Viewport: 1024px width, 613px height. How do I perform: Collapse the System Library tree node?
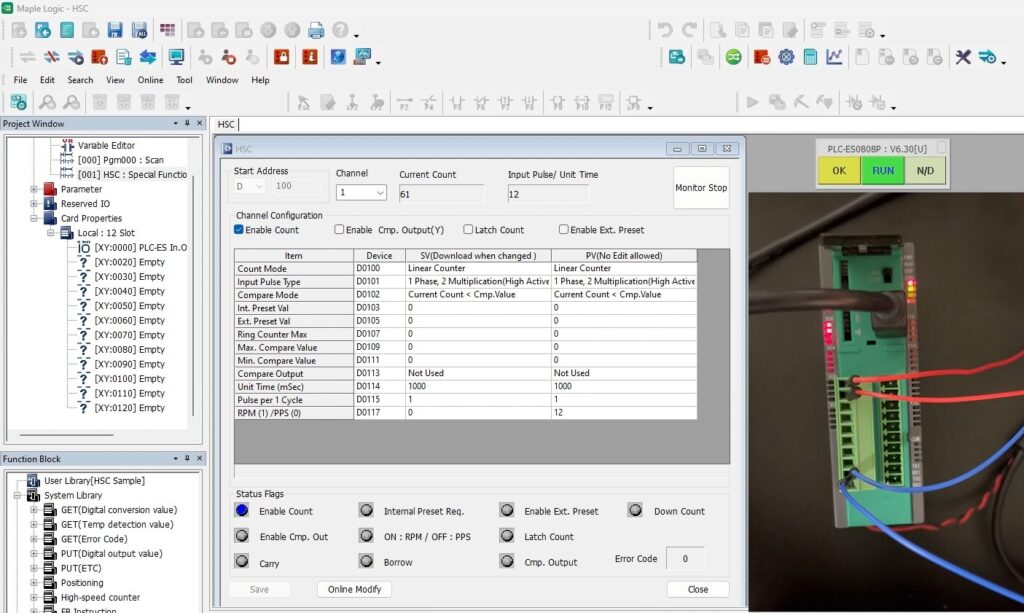pos(18,495)
